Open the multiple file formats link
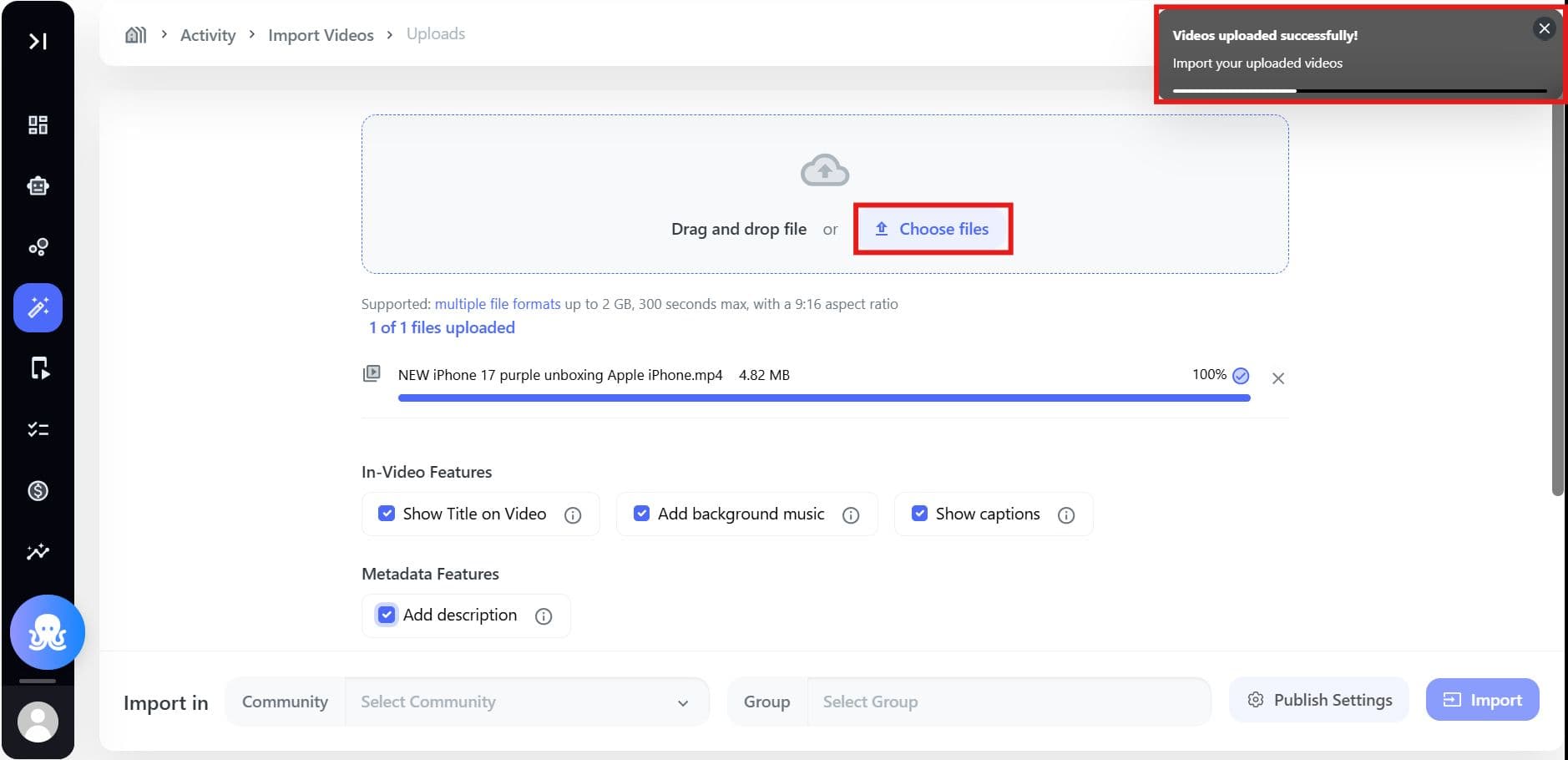 point(498,304)
